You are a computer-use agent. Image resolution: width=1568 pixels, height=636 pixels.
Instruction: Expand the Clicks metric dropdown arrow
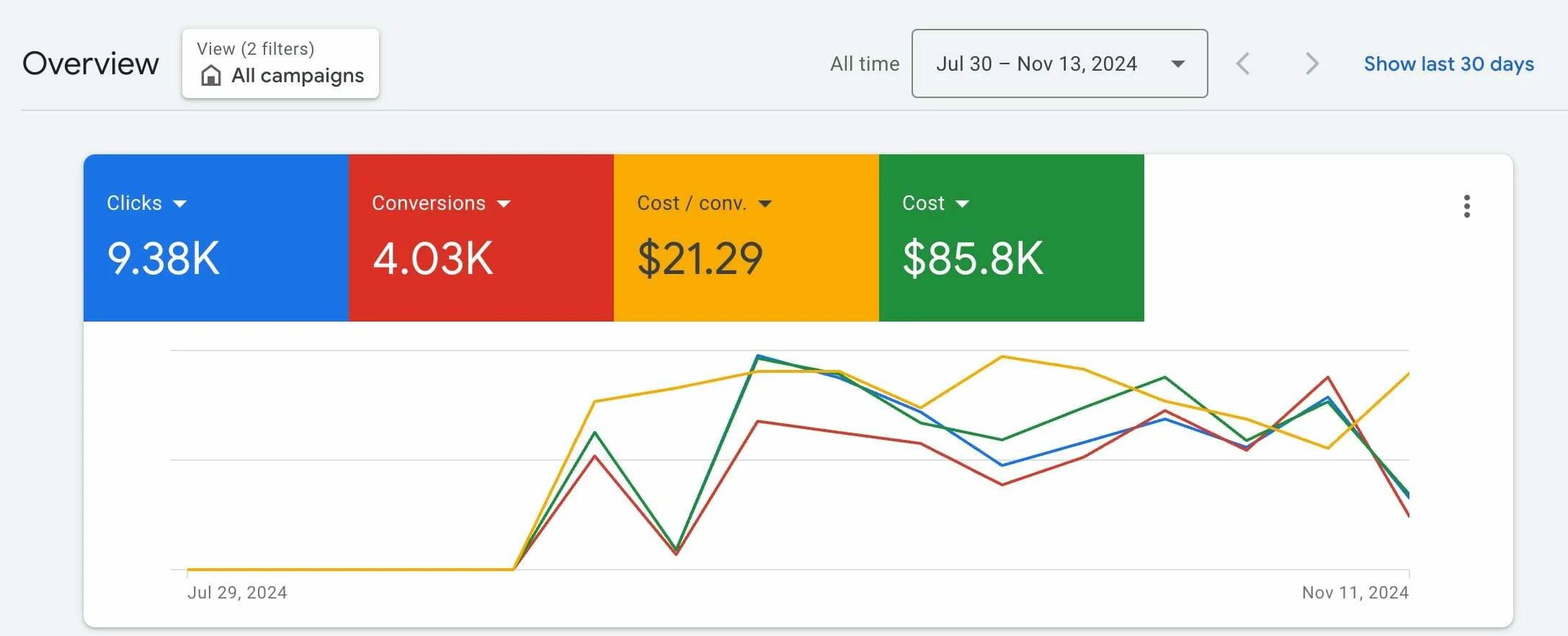180,204
